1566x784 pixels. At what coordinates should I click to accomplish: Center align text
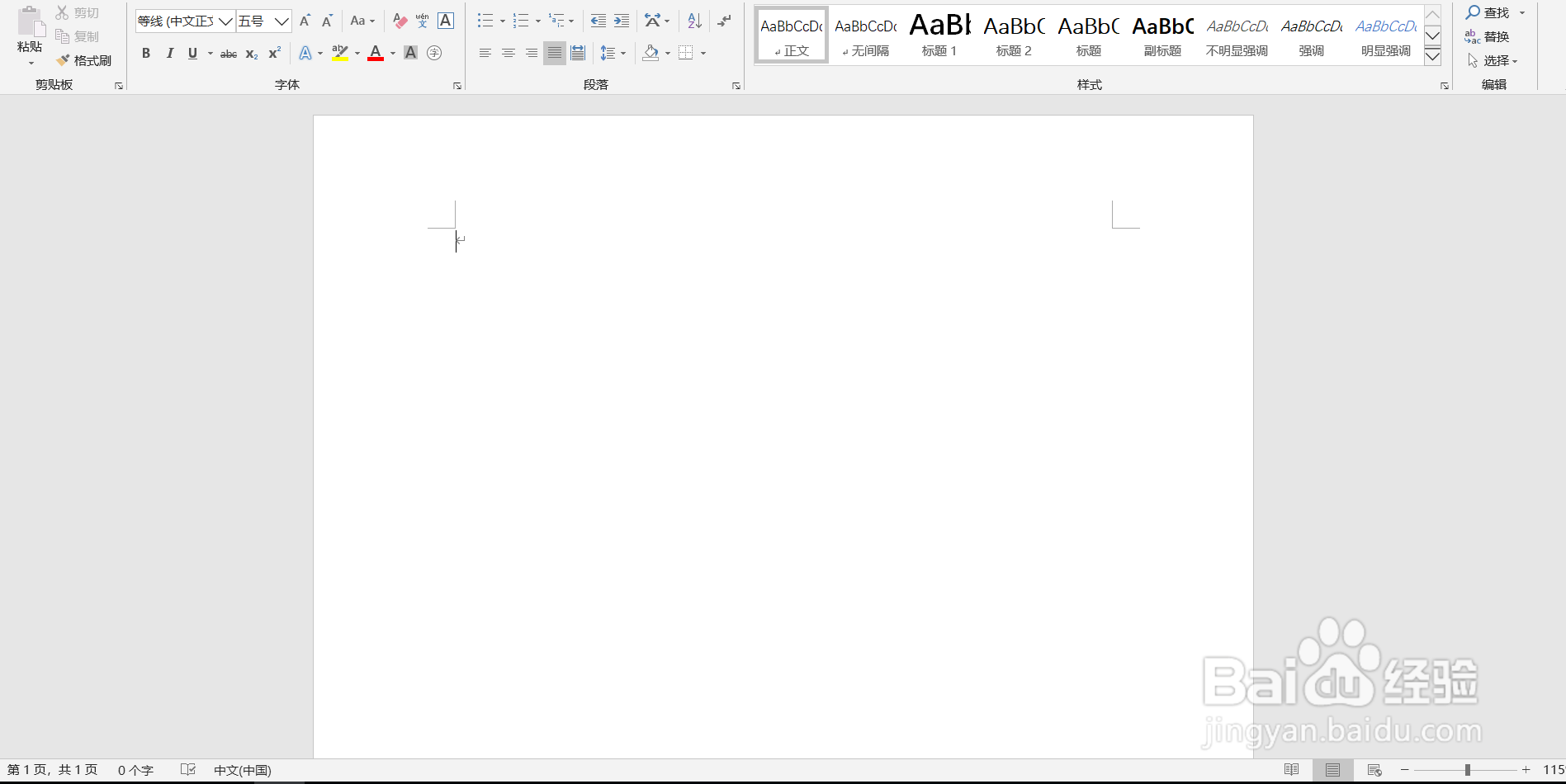point(509,54)
